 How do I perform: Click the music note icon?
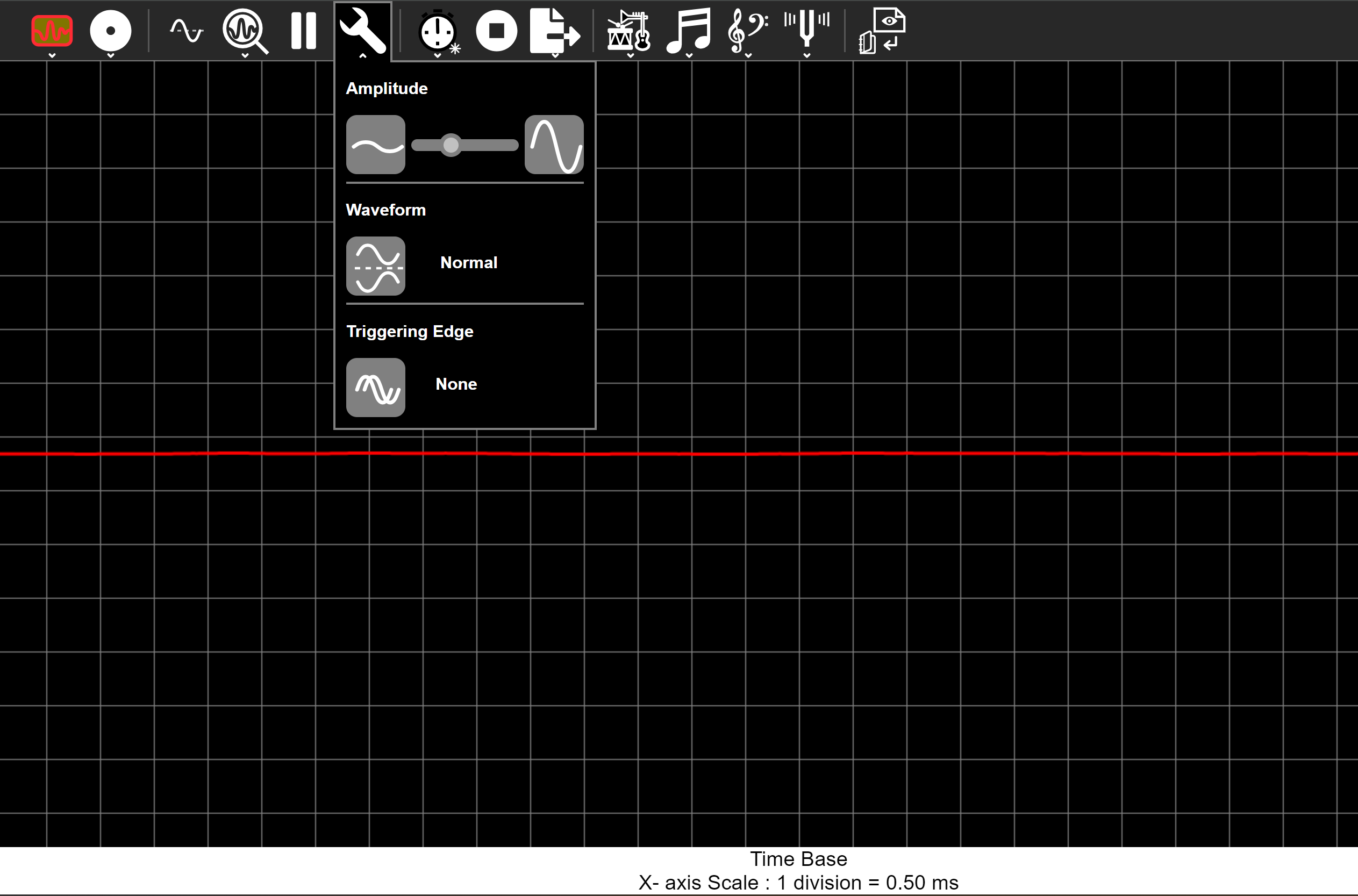[x=689, y=30]
